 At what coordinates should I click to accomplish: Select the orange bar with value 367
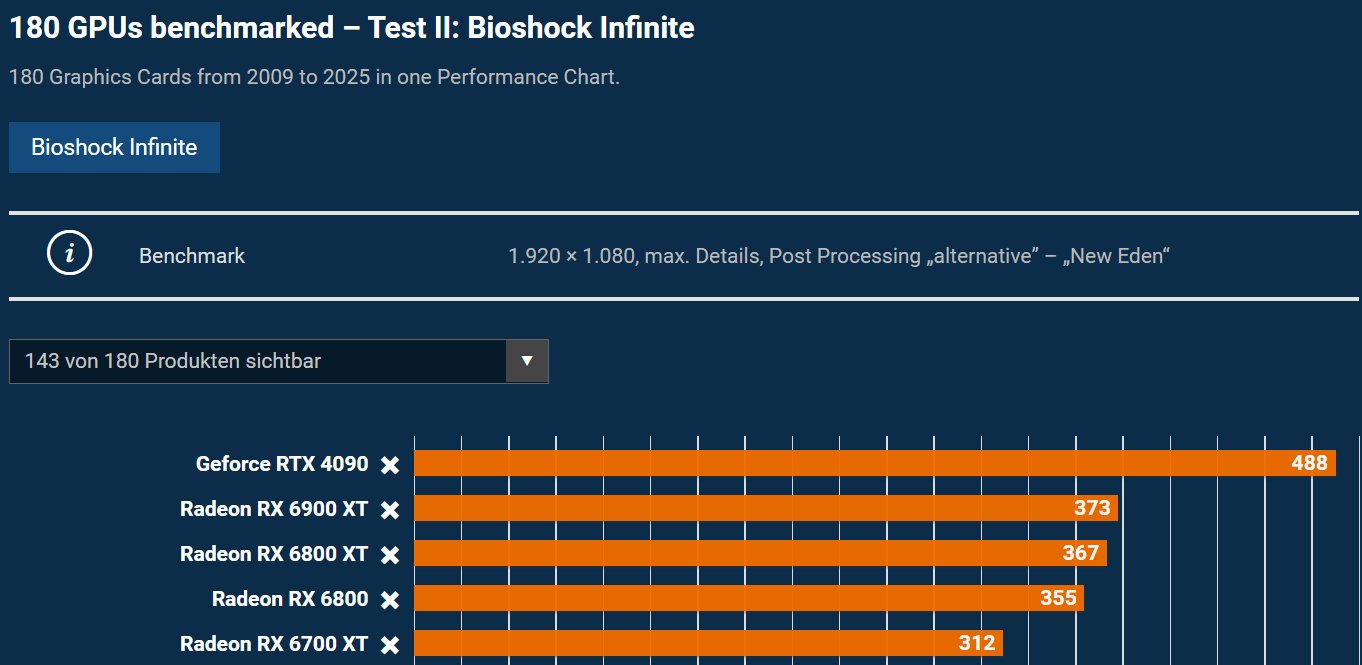pyautogui.click(x=760, y=553)
